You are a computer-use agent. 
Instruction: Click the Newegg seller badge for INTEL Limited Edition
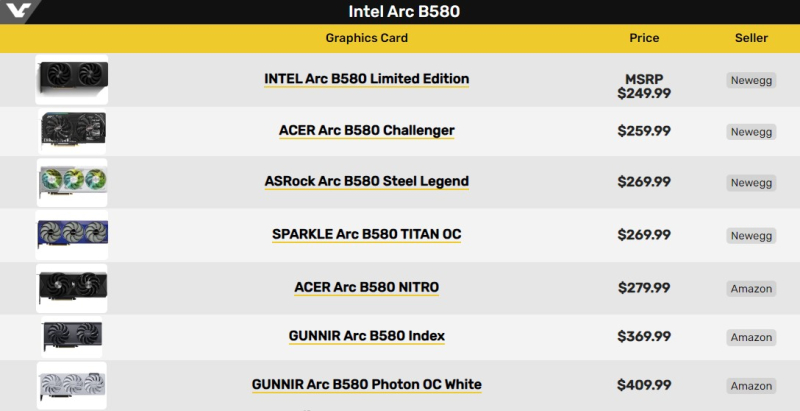751,80
